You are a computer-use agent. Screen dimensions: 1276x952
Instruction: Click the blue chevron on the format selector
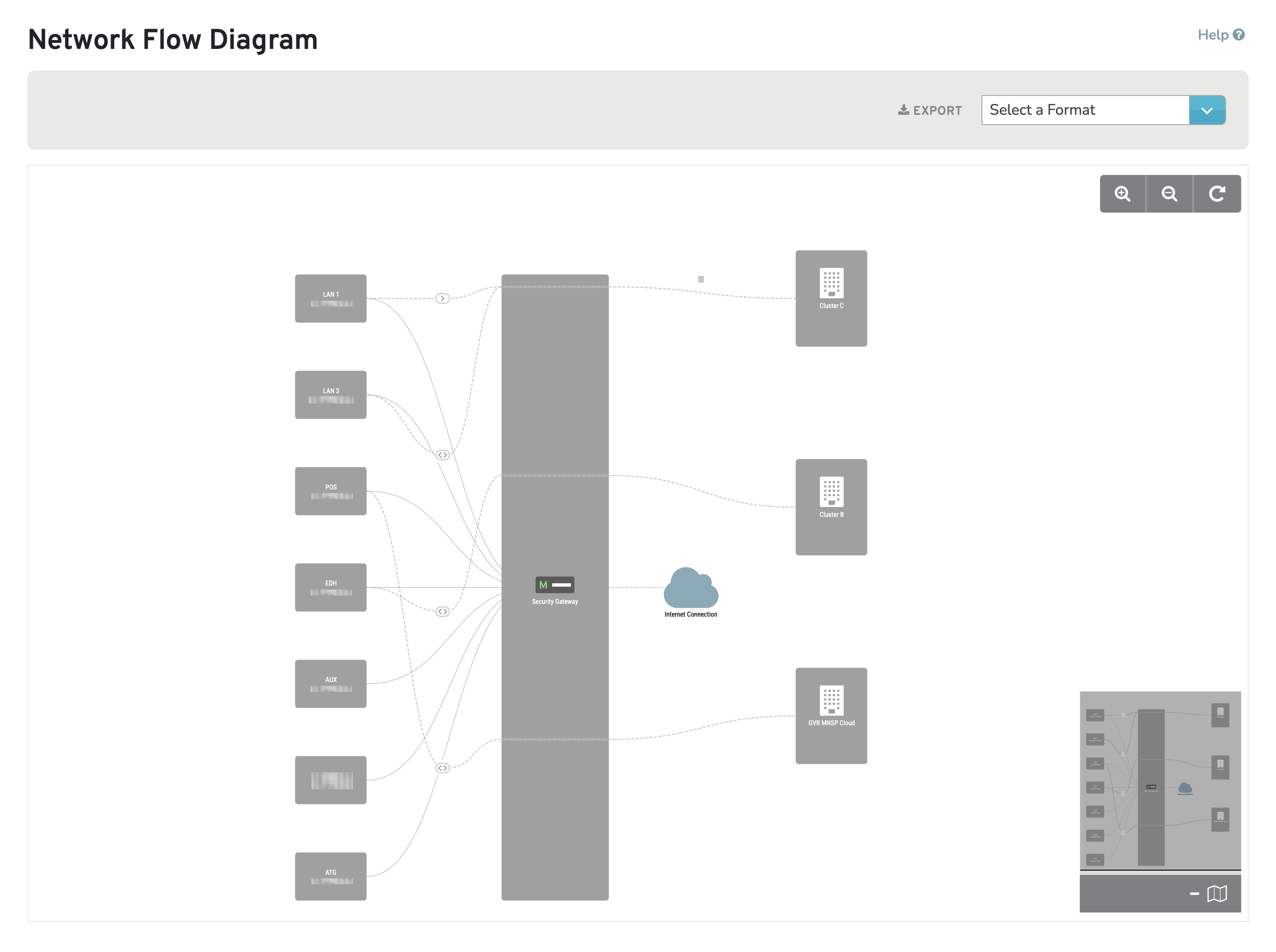(1207, 110)
